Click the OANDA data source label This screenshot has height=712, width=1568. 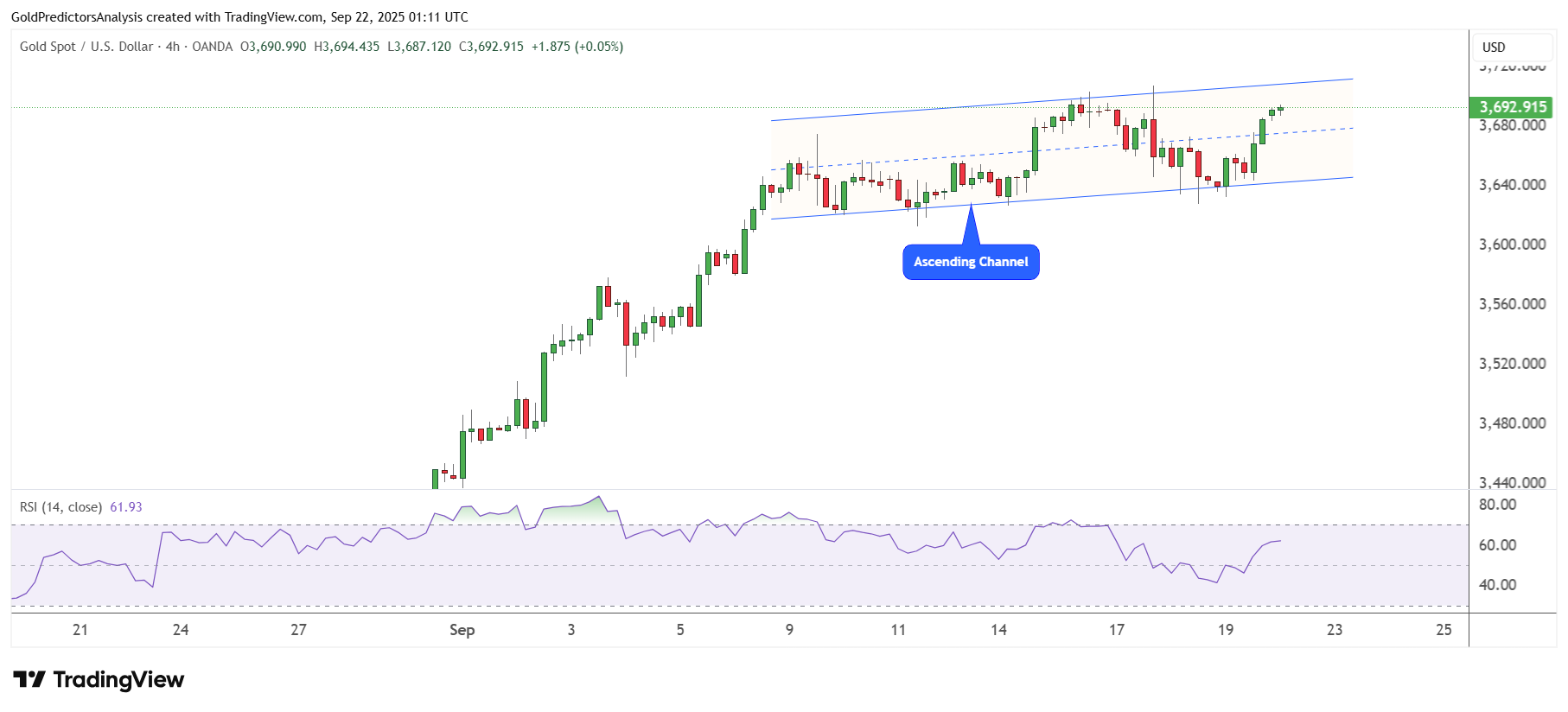[x=213, y=47]
